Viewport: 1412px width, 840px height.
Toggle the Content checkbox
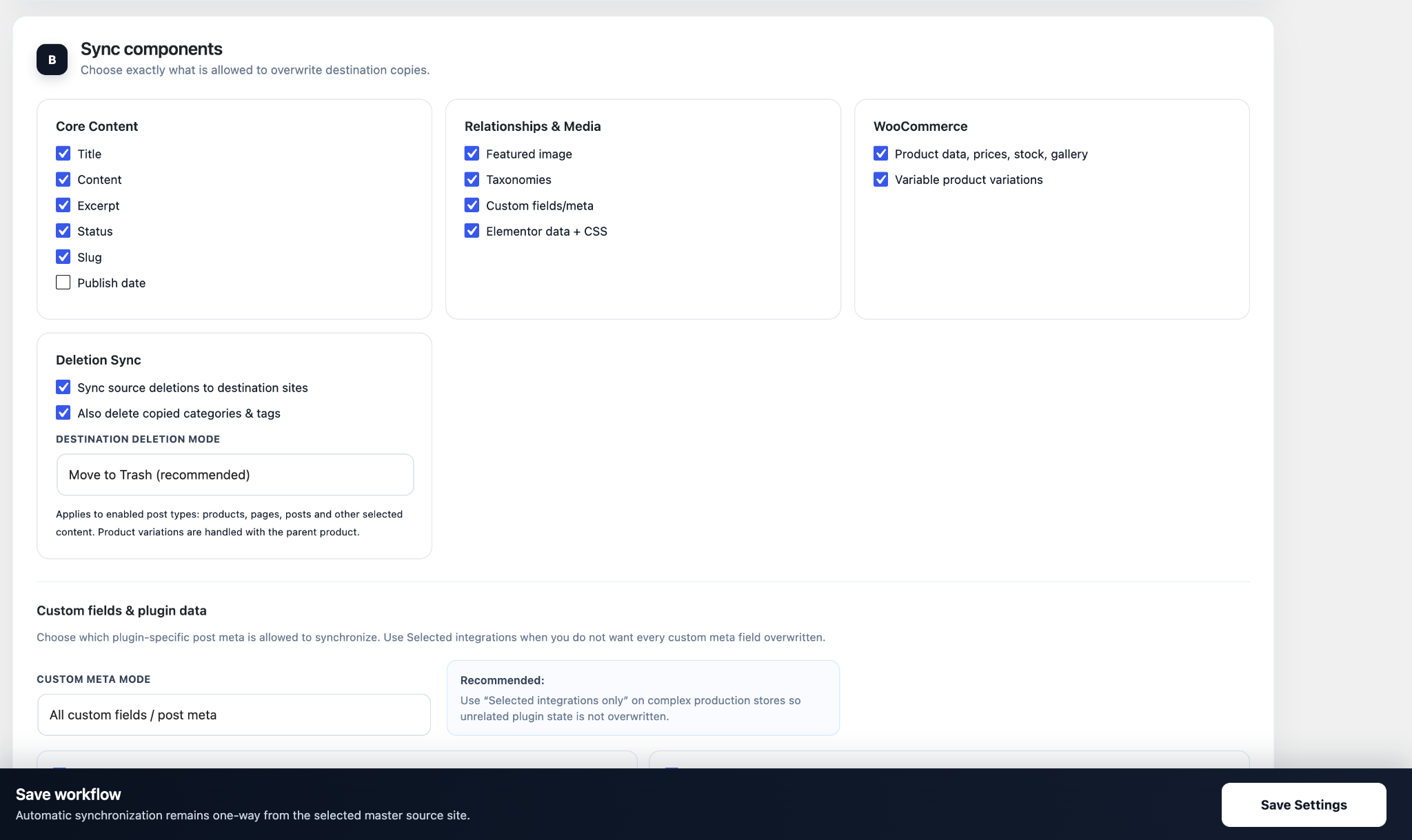click(63, 179)
